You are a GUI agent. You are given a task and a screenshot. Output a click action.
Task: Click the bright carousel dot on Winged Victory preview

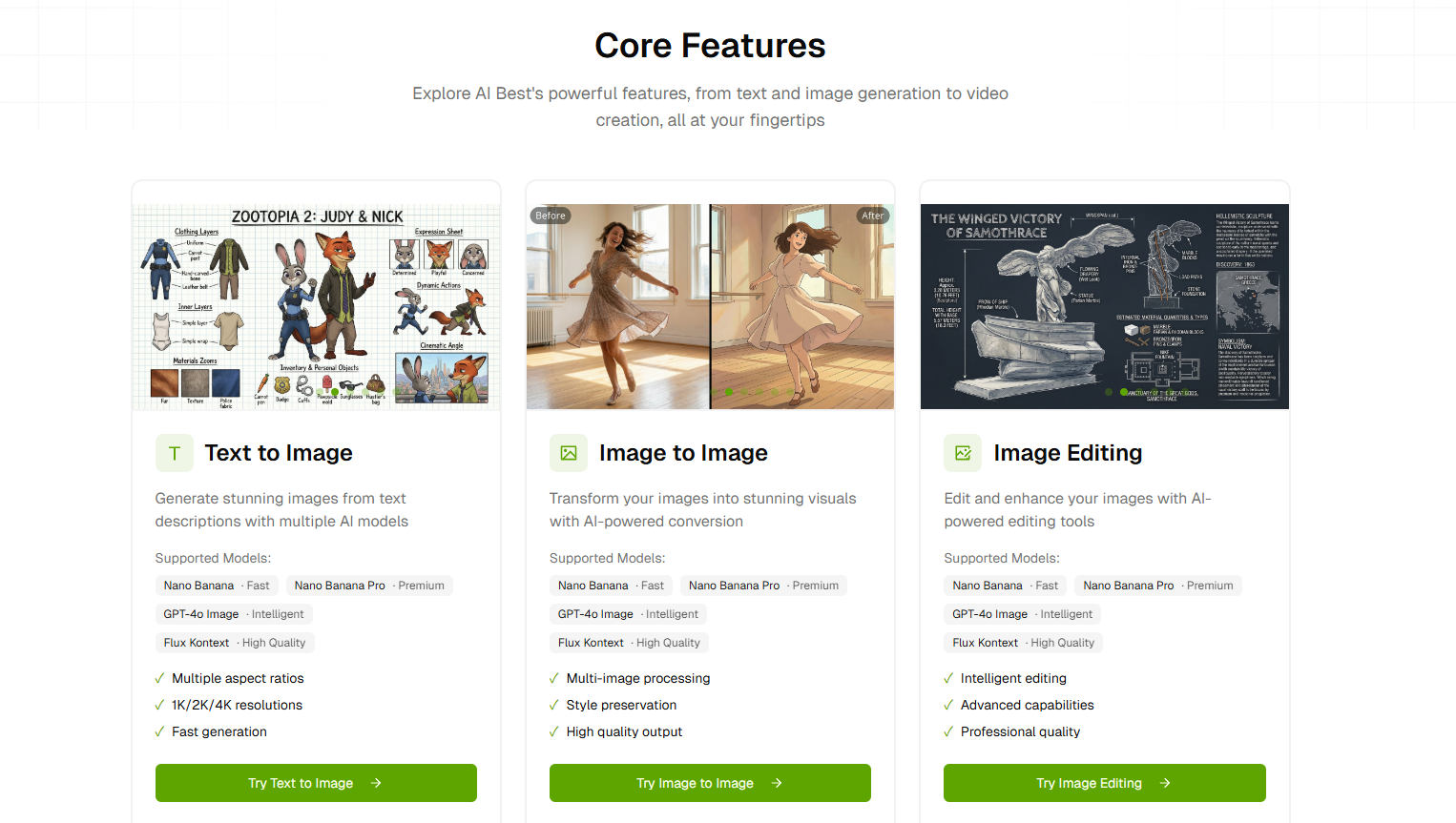(1124, 392)
